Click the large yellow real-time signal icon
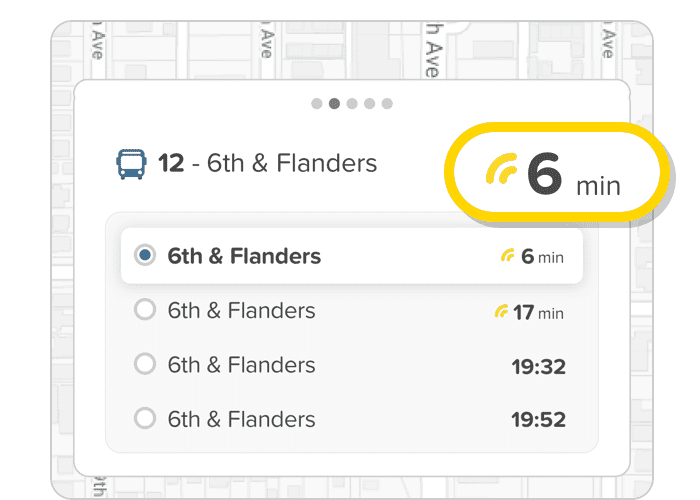700x500 pixels. coord(502,168)
